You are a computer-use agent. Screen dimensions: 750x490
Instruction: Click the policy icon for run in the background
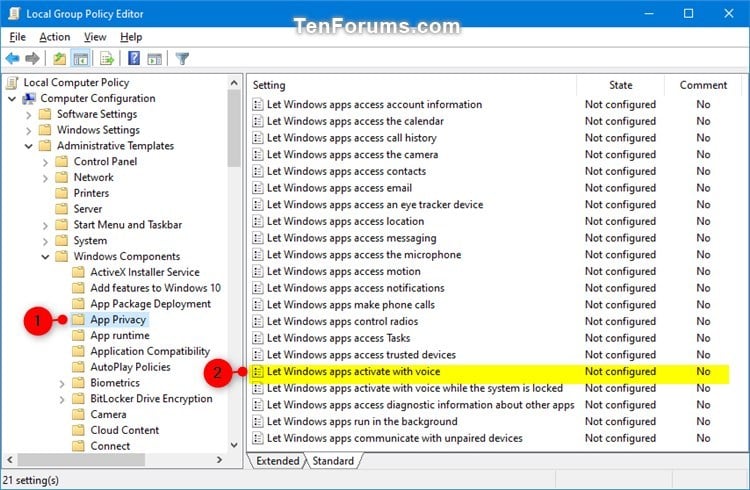(x=258, y=422)
